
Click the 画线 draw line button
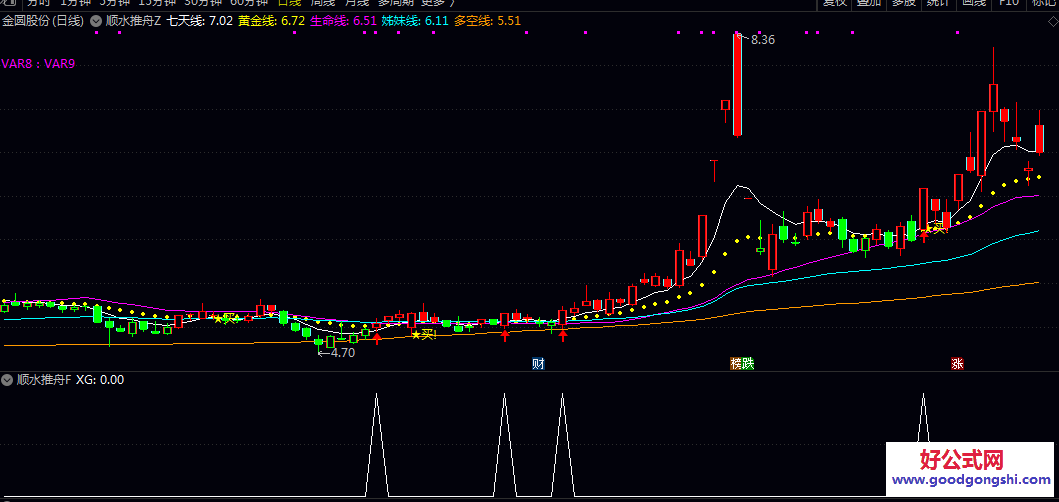tap(973, 3)
